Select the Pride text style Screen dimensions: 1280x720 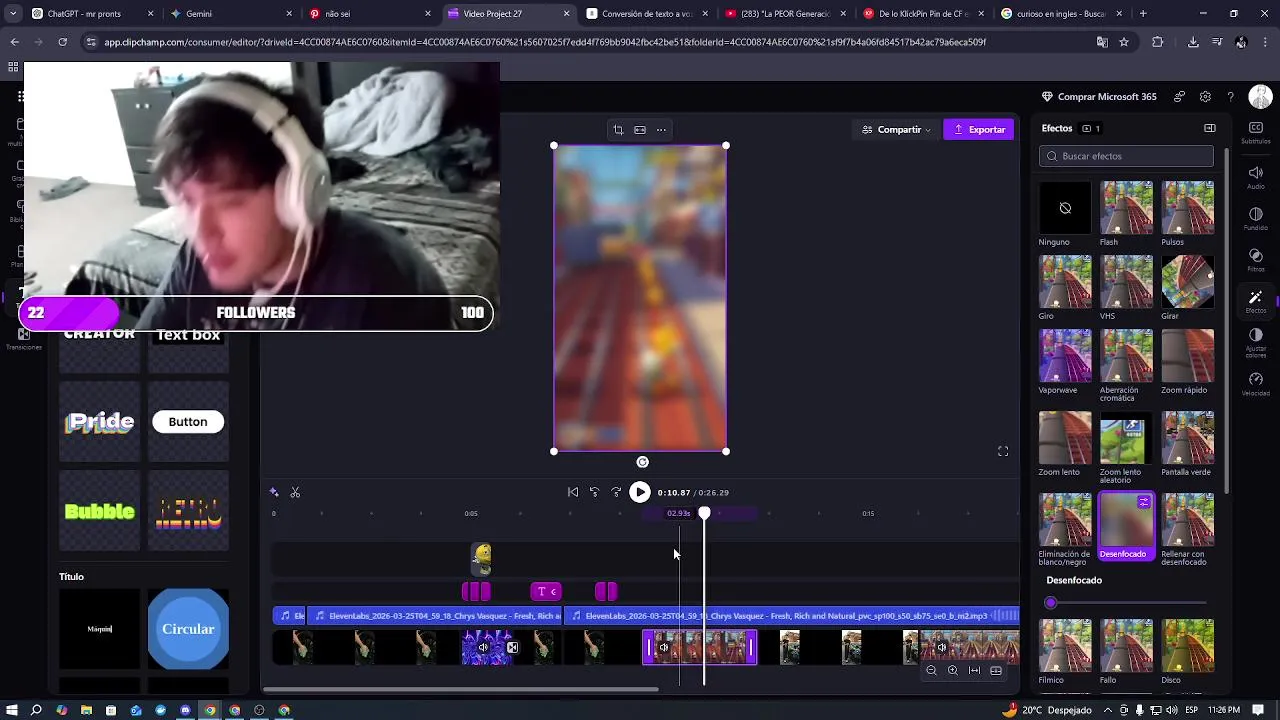(100, 422)
